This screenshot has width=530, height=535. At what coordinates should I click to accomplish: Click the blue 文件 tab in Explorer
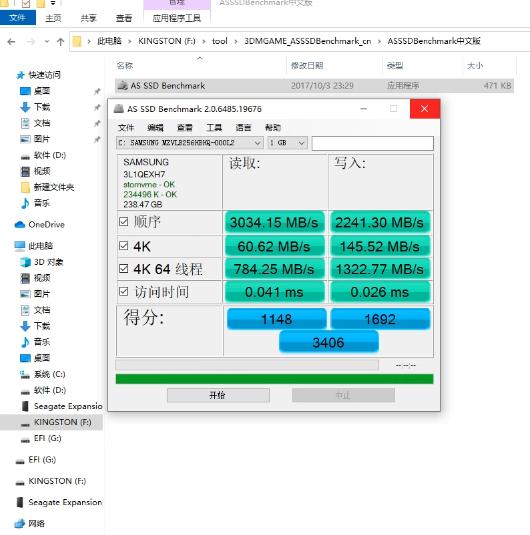point(17,17)
